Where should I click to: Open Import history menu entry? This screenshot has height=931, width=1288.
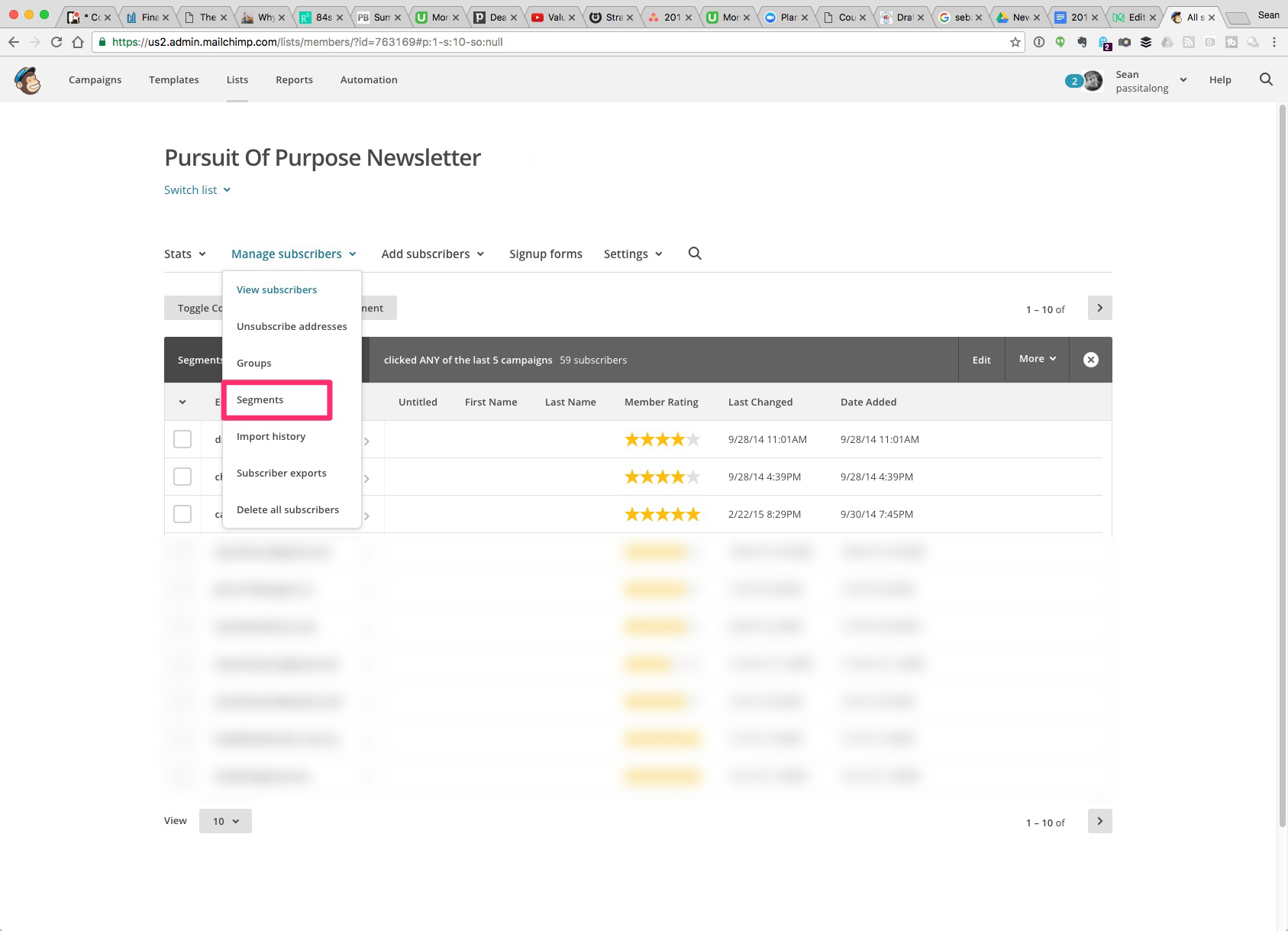click(271, 436)
